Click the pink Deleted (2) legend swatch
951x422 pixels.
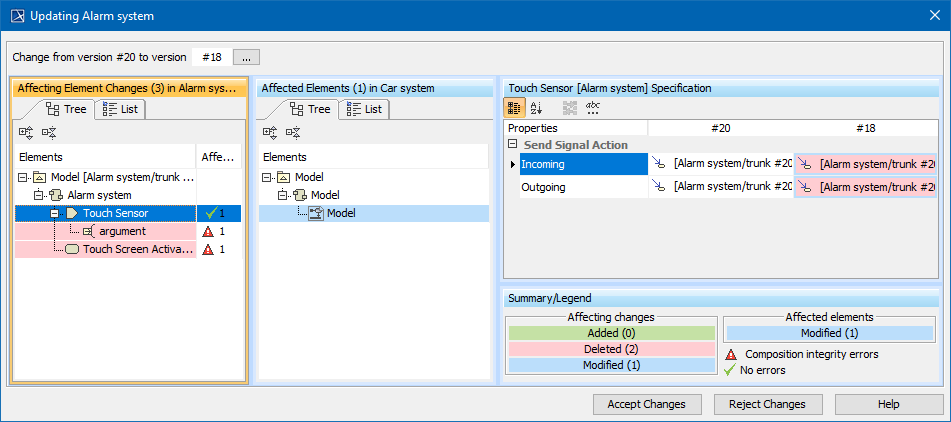tap(611, 349)
